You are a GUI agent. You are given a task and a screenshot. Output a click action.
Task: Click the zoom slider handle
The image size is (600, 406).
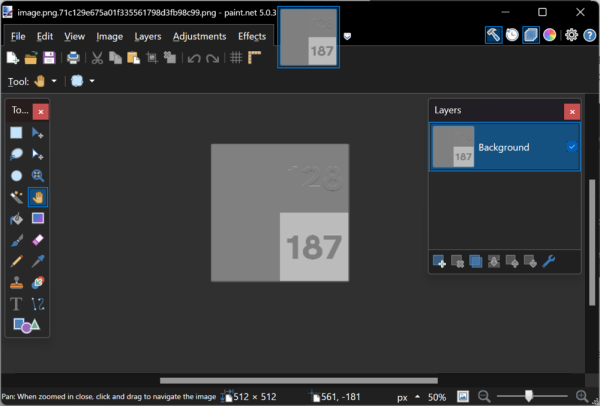point(528,396)
